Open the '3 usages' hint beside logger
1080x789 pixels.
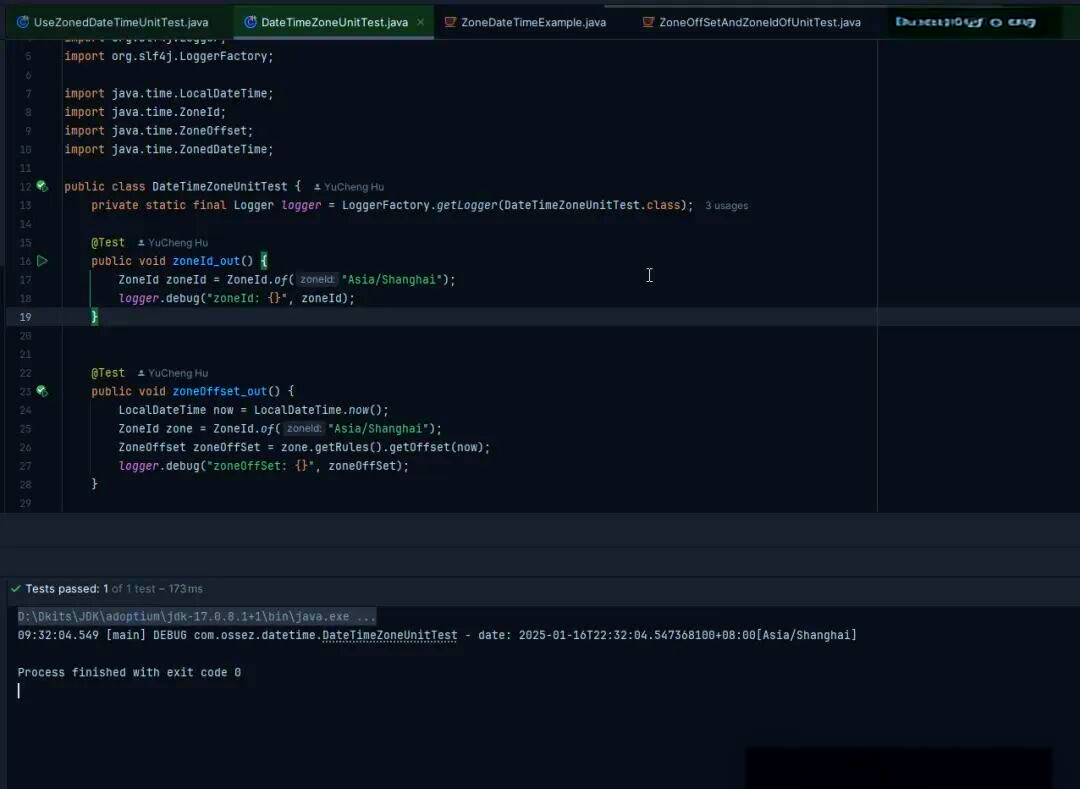pyautogui.click(x=726, y=206)
